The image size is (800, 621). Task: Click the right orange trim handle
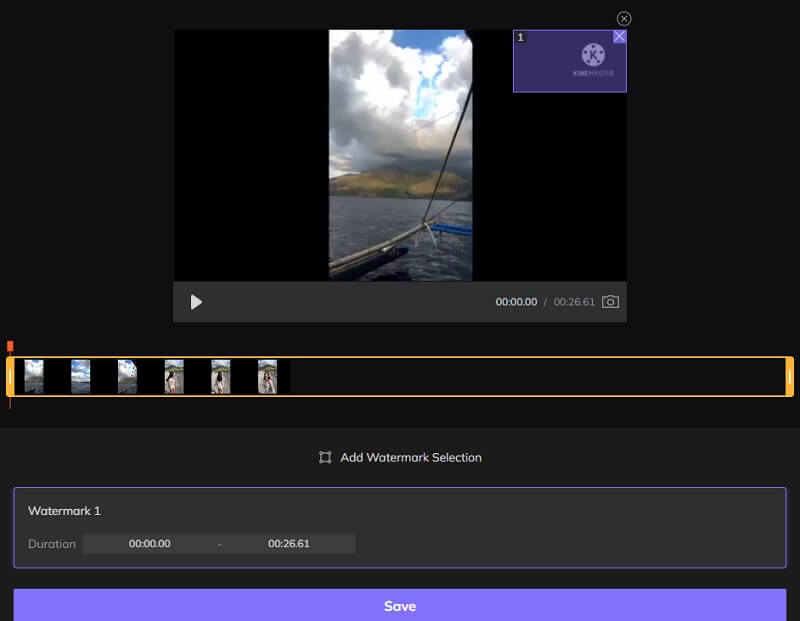(789, 376)
